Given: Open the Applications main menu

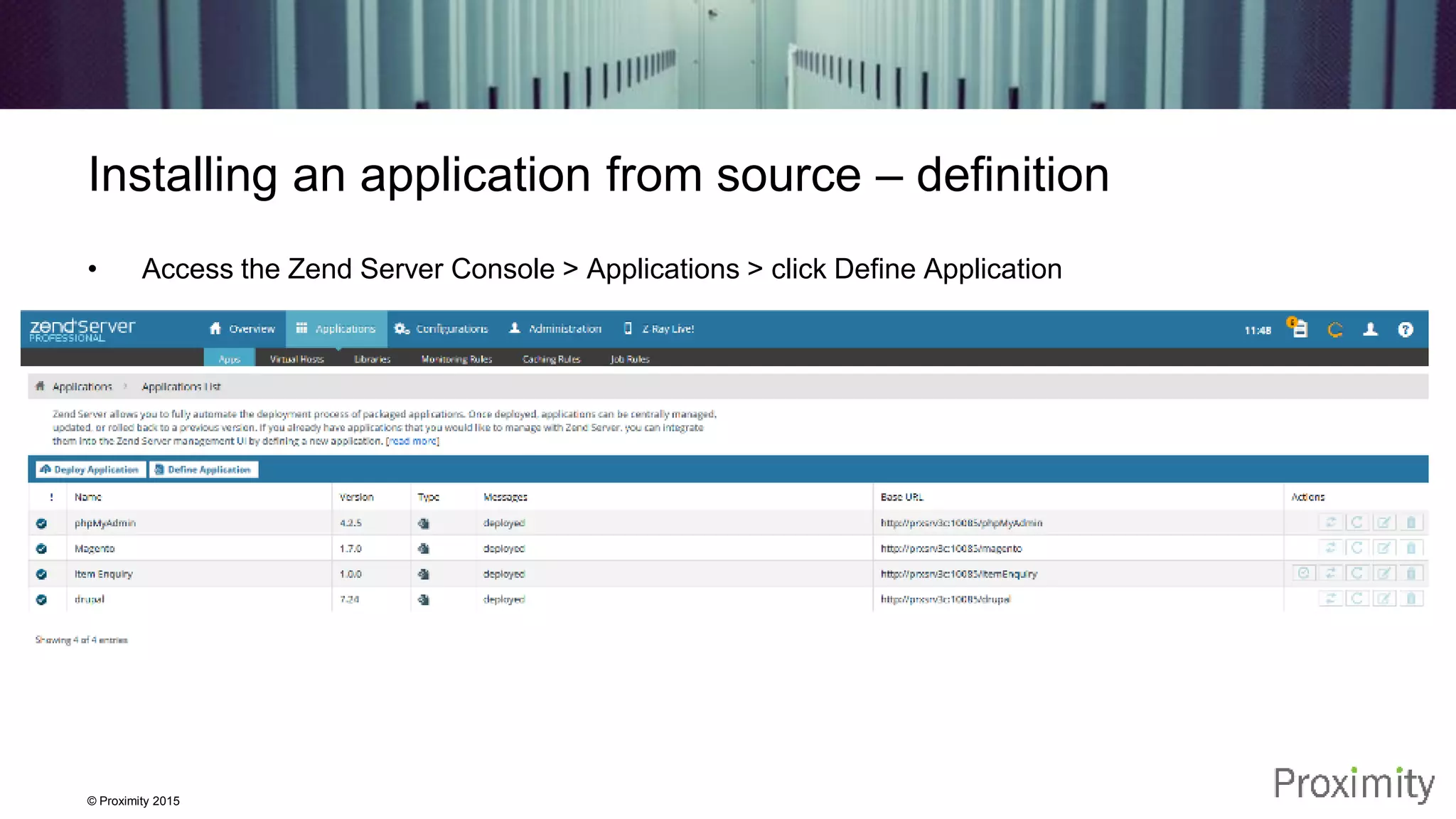Looking at the screenshot, I should click(336, 328).
